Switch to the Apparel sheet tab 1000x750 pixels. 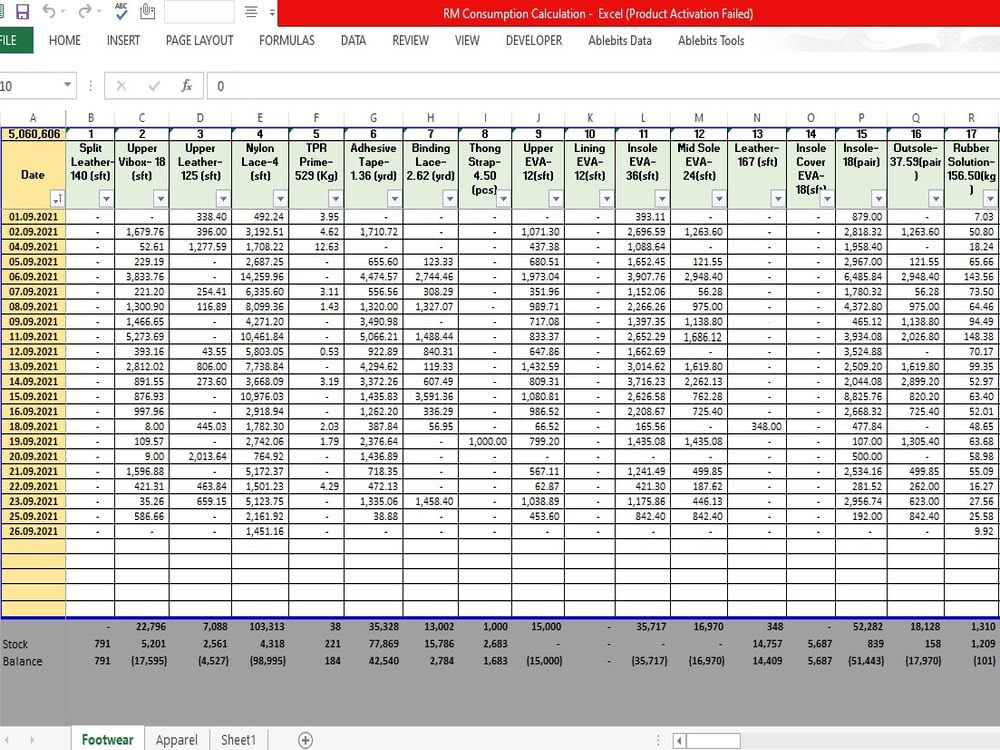177,739
